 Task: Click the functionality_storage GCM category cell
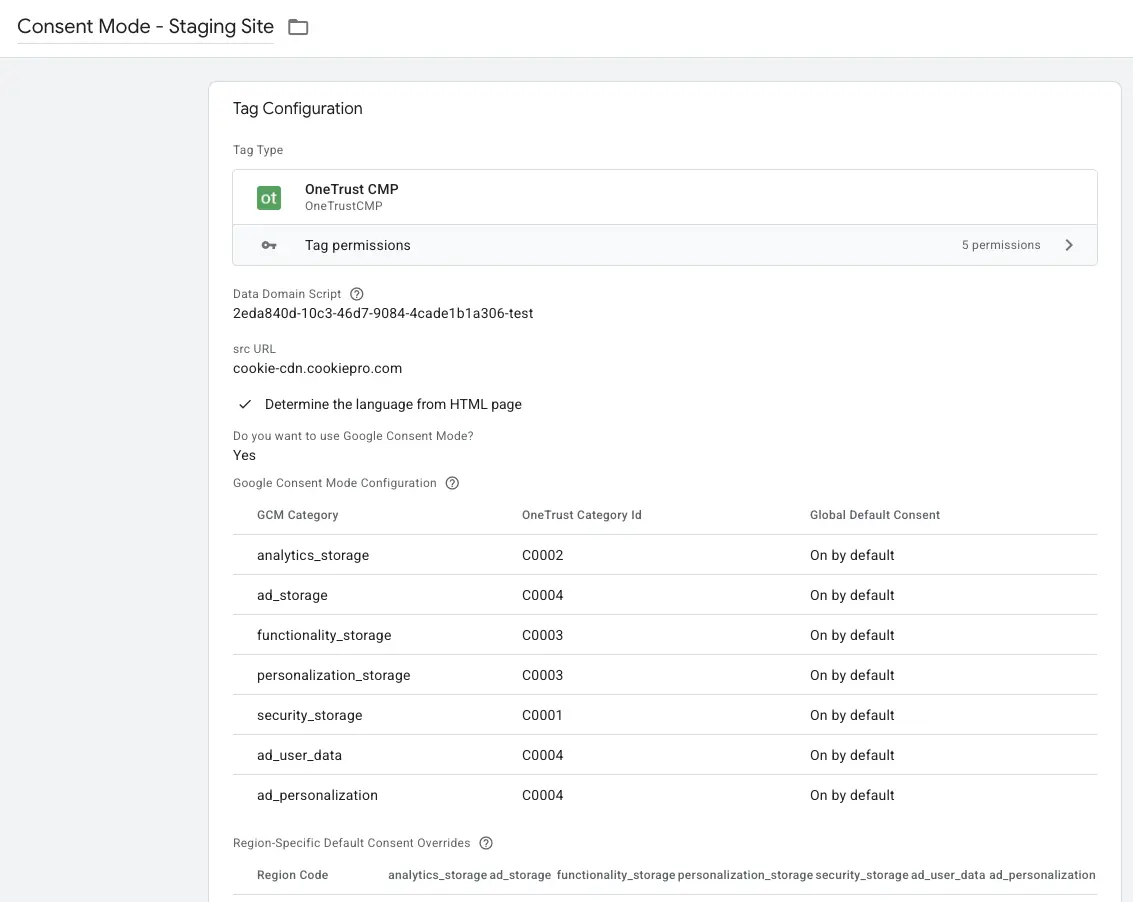tap(324, 635)
